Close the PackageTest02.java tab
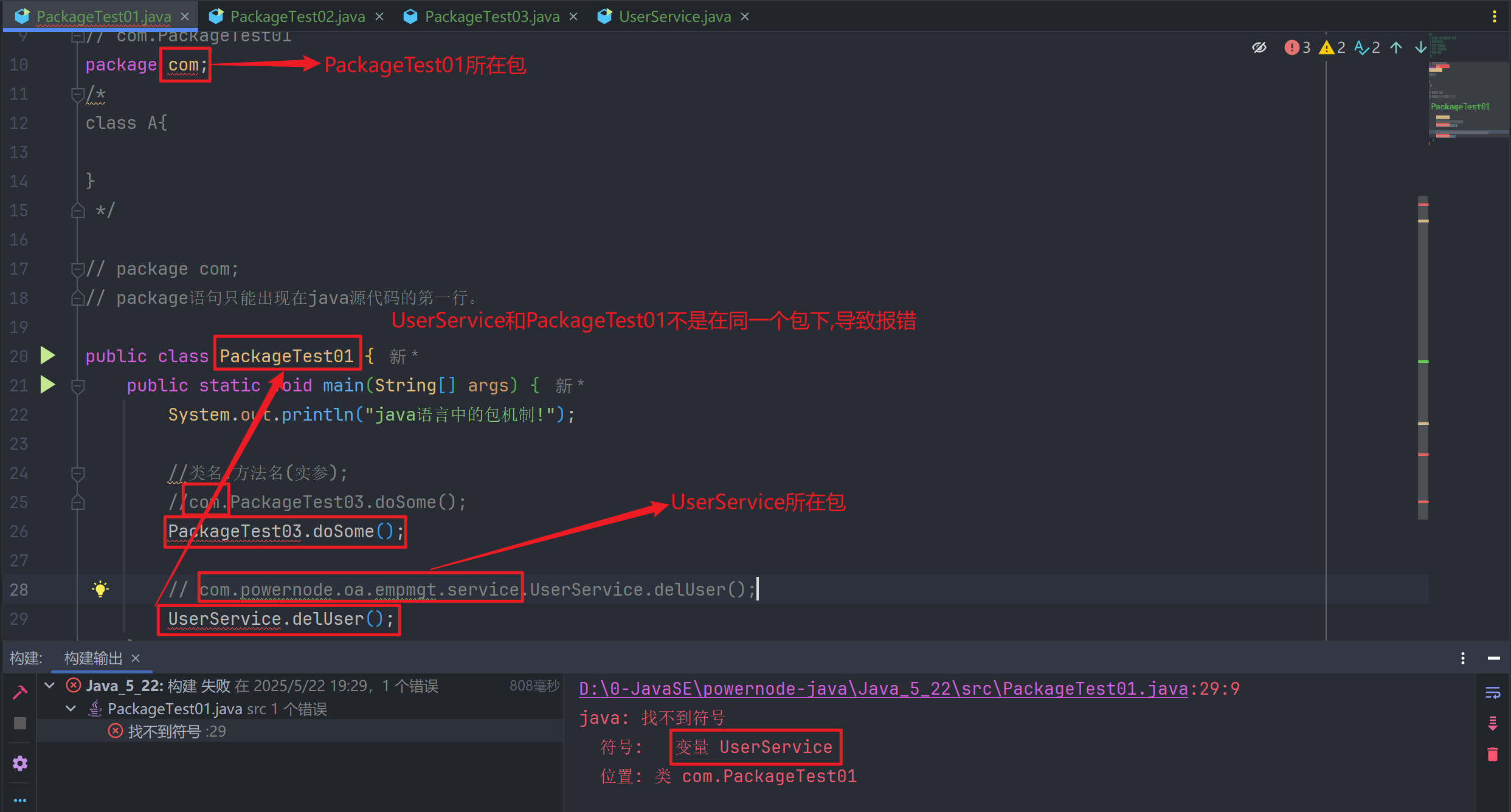Viewport: 1511px width, 812px height. point(380,16)
